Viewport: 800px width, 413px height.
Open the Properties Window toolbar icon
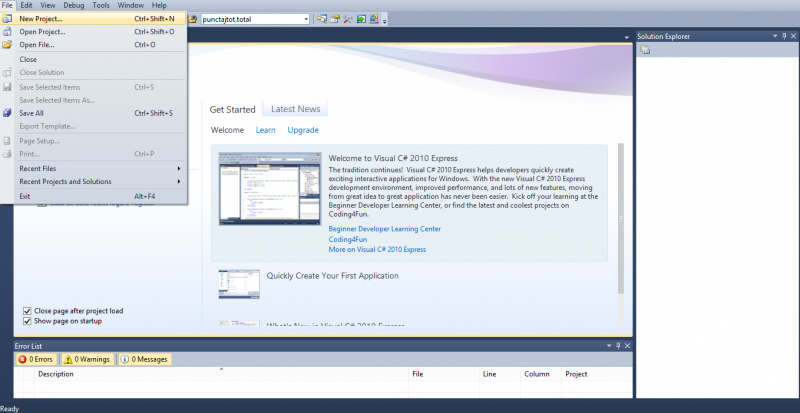point(335,19)
